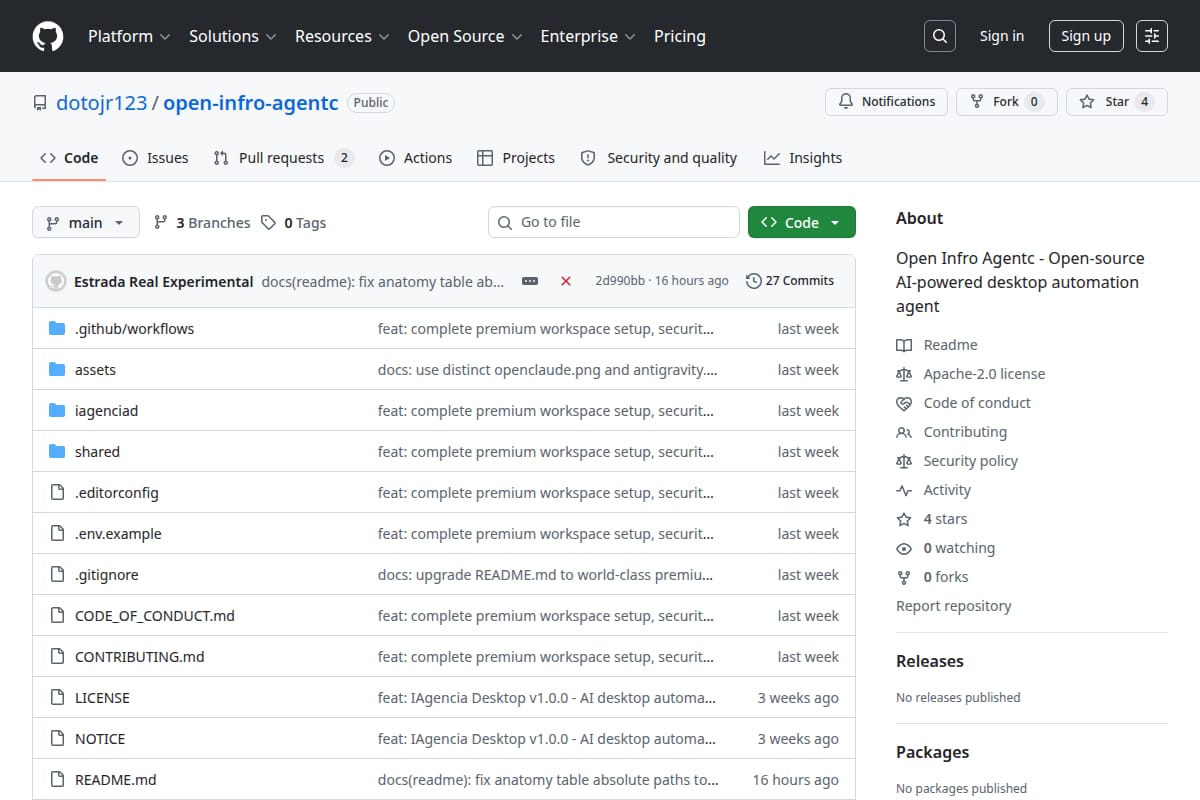Image resolution: width=1200 pixels, height=800 pixels.
Task: View the Insights tab
Action: [803, 158]
